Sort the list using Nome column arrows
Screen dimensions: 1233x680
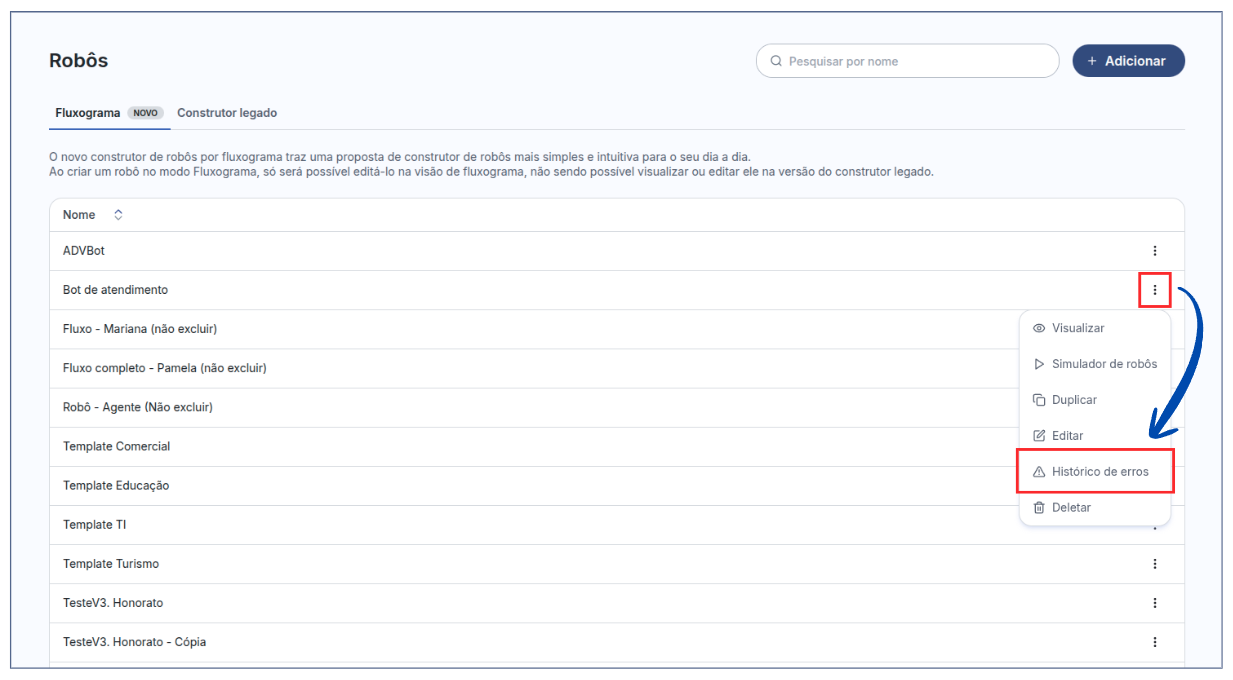(118, 215)
